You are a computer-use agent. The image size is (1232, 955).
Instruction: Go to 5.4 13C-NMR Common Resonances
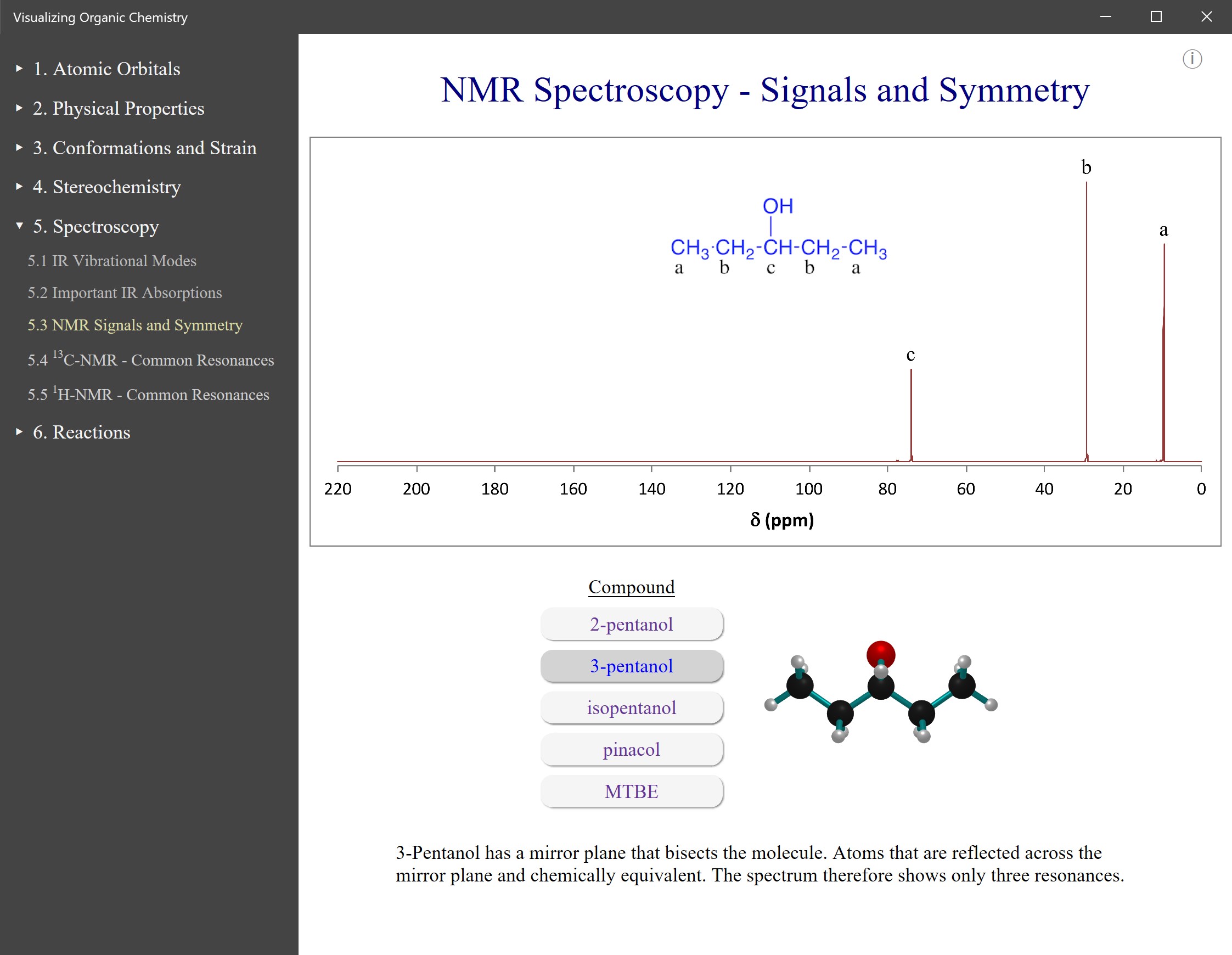pyautogui.click(x=150, y=359)
